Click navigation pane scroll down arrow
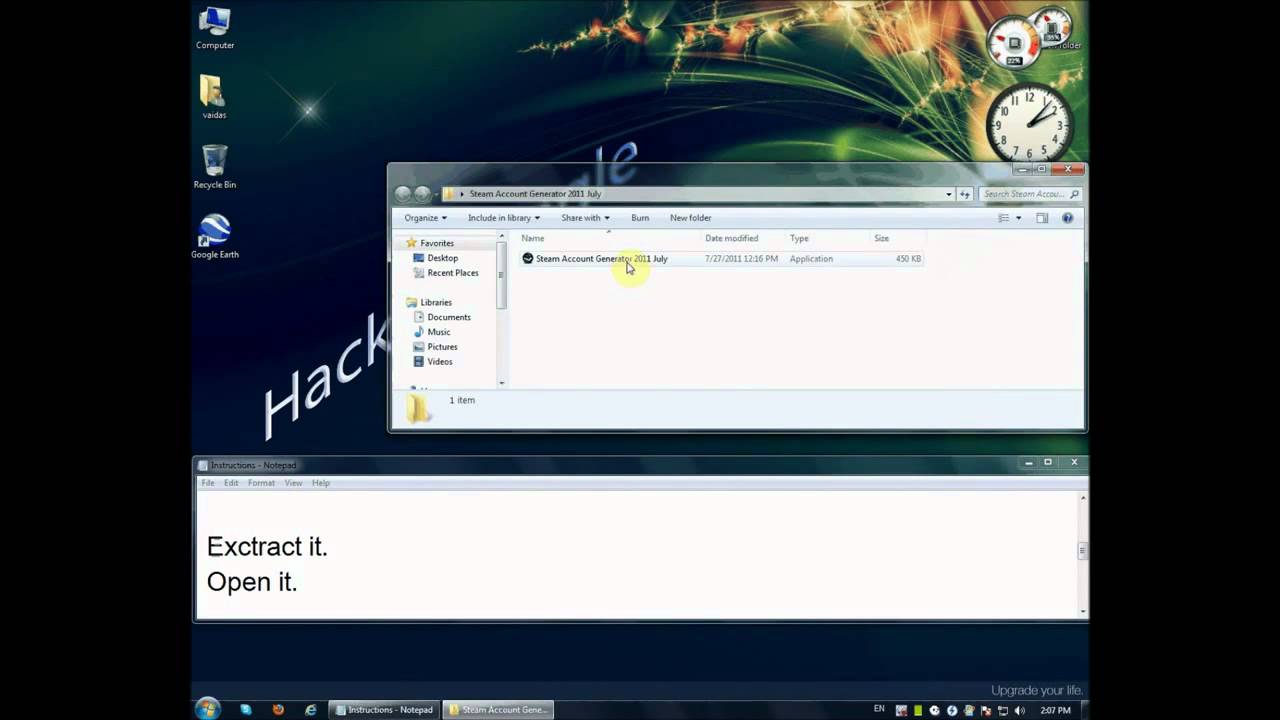This screenshot has height=720, width=1280. (x=502, y=382)
